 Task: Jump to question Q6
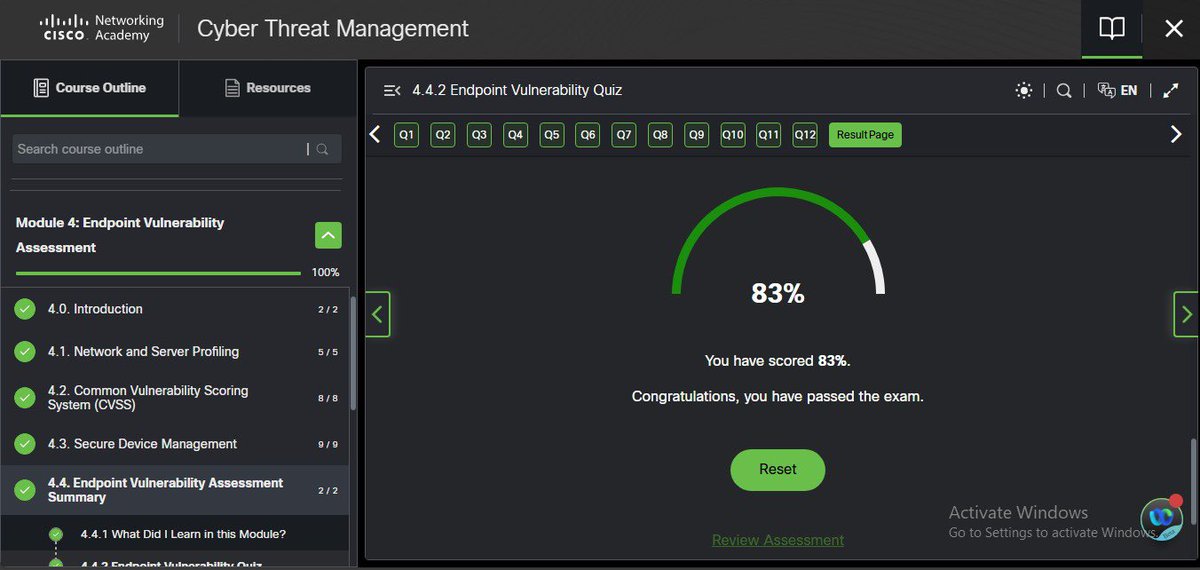588,135
